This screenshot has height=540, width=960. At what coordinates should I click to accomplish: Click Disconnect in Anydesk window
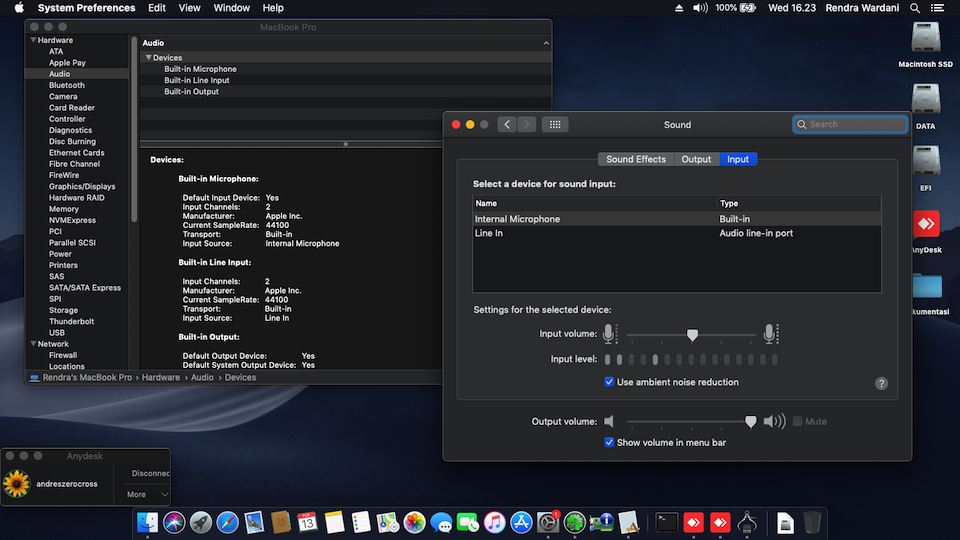[151, 473]
